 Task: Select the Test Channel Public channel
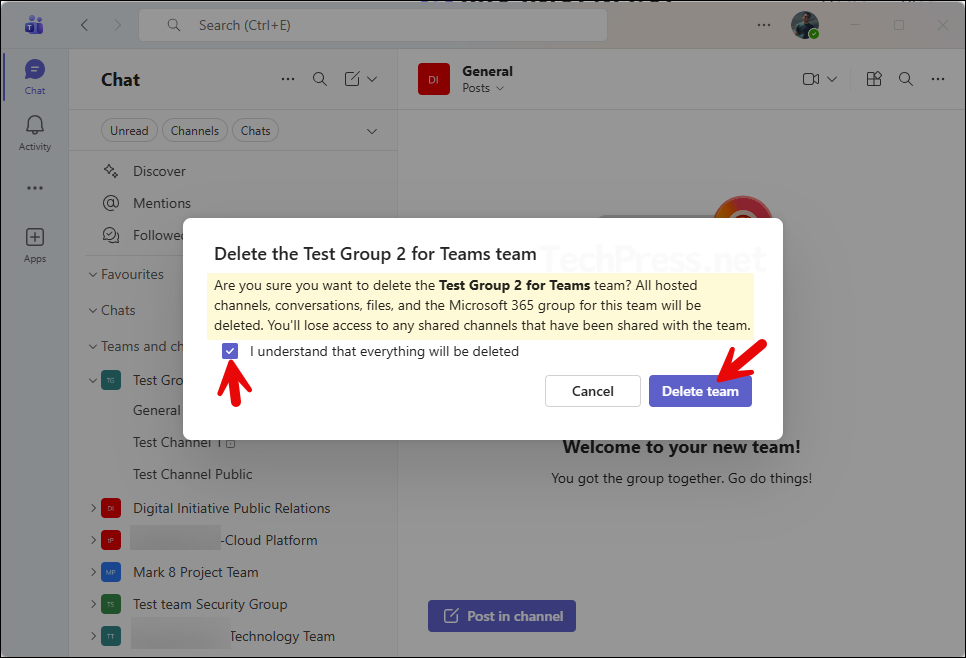[x=192, y=474]
